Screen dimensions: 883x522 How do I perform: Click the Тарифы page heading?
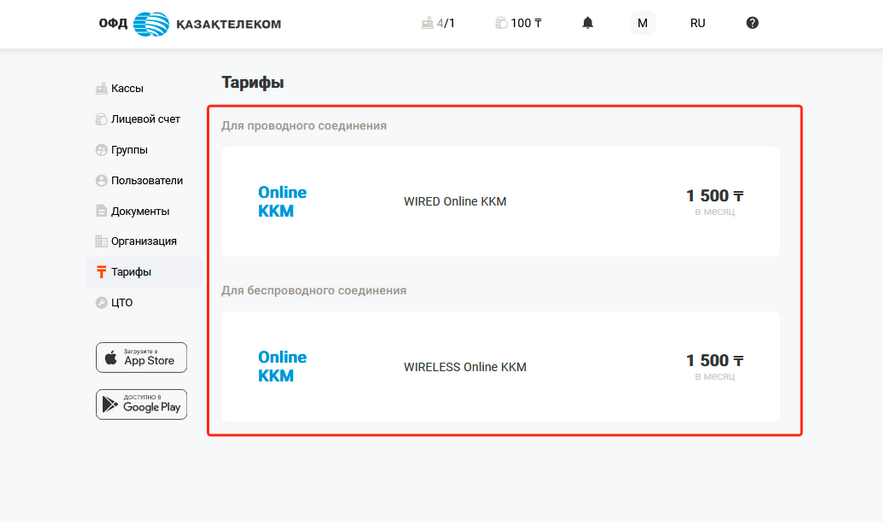tap(252, 82)
